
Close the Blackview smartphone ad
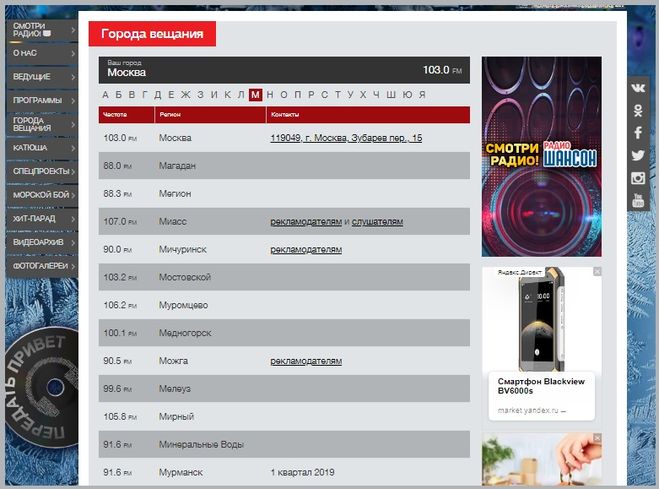coord(597,271)
